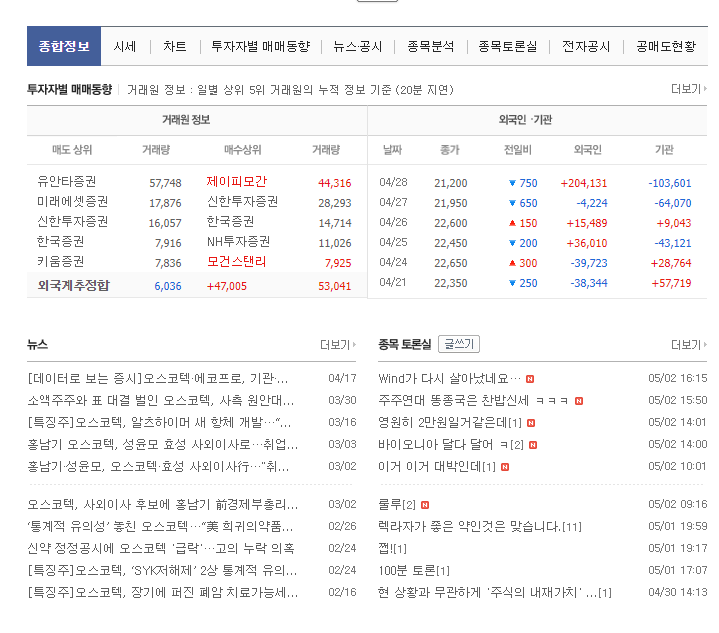Open news '[특징주]오스코텍, SYK저해제 2상'
The height and width of the screenshot is (633, 719).
click(162, 570)
